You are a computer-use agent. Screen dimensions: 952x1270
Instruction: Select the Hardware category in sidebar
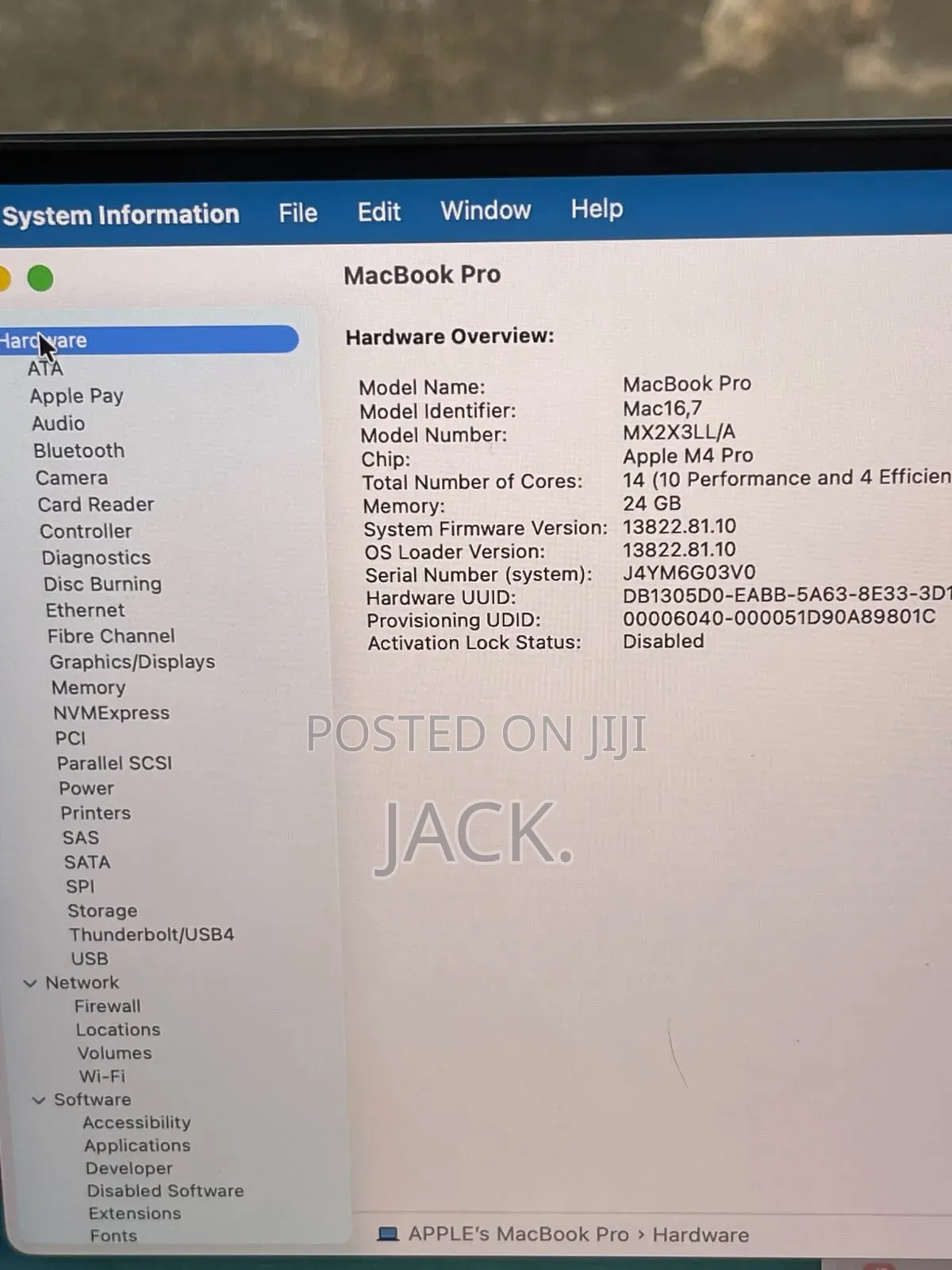149,340
